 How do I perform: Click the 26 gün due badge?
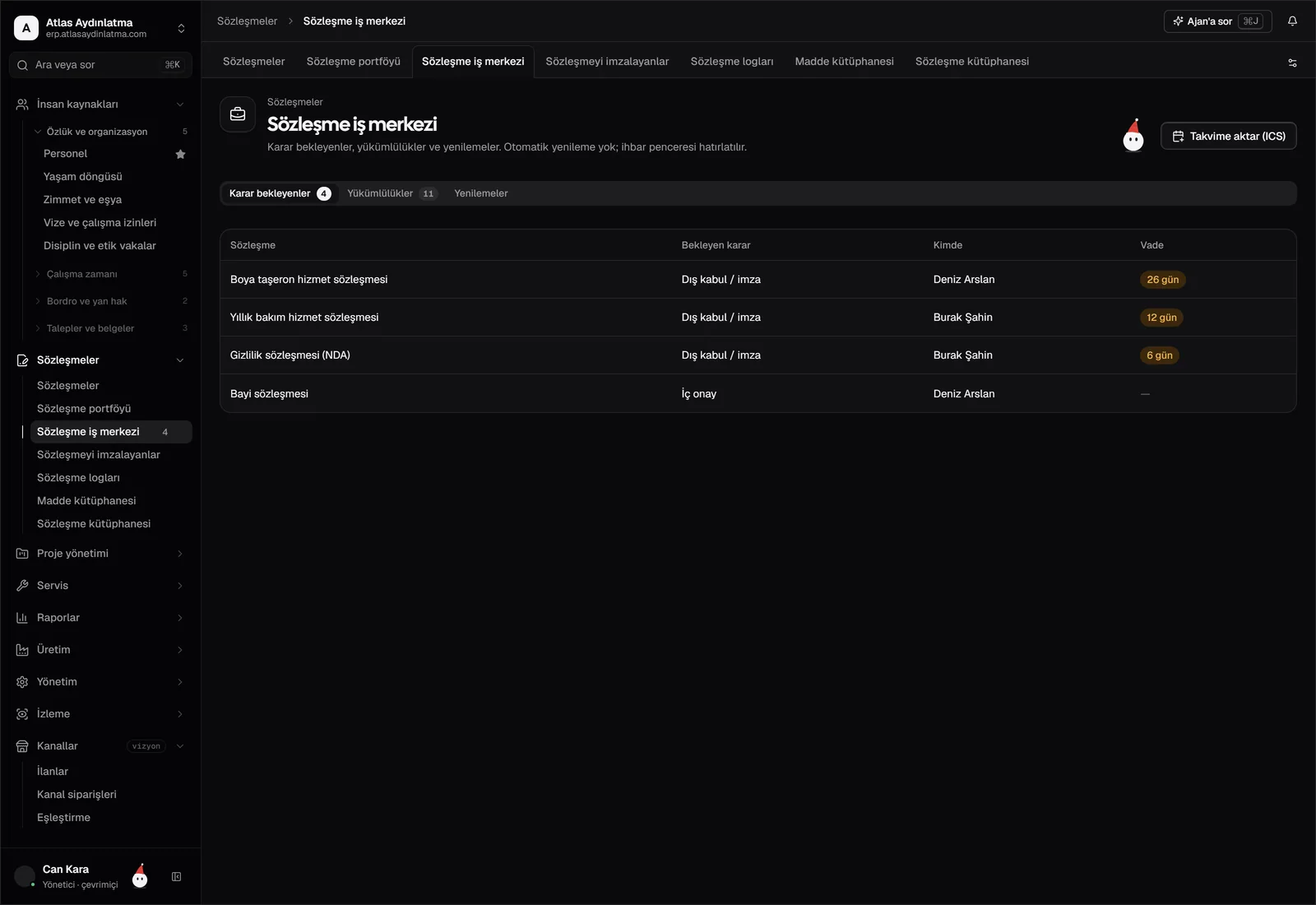pos(1163,280)
